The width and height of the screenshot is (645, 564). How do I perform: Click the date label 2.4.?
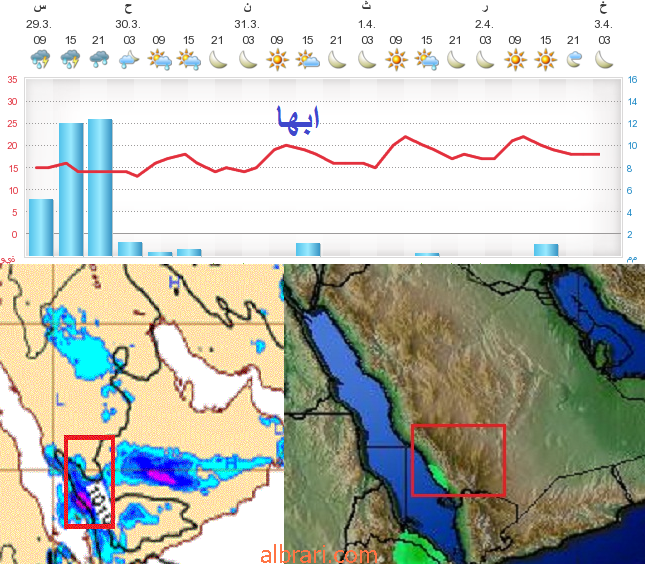coord(484,24)
